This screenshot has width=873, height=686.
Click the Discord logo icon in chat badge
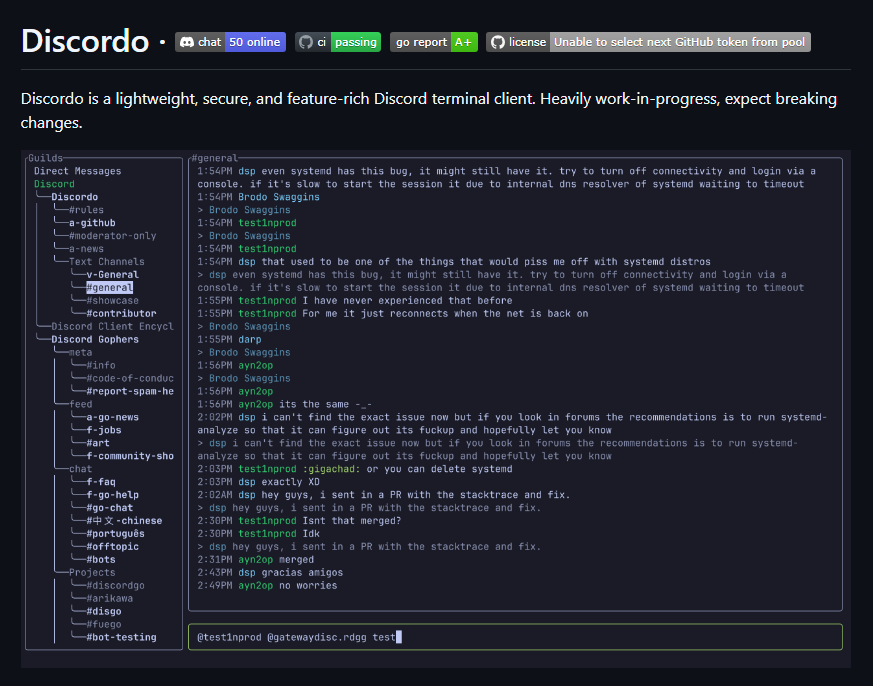[187, 42]
